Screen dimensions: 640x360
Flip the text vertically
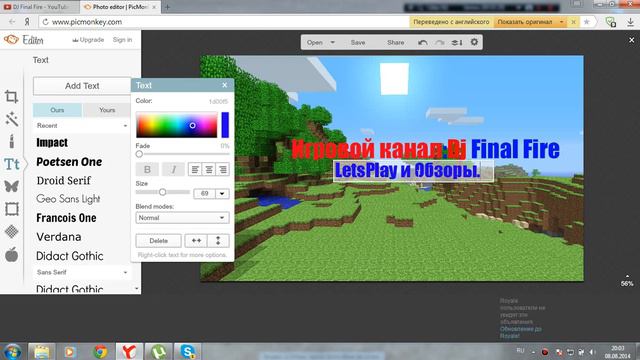[218, 241]
